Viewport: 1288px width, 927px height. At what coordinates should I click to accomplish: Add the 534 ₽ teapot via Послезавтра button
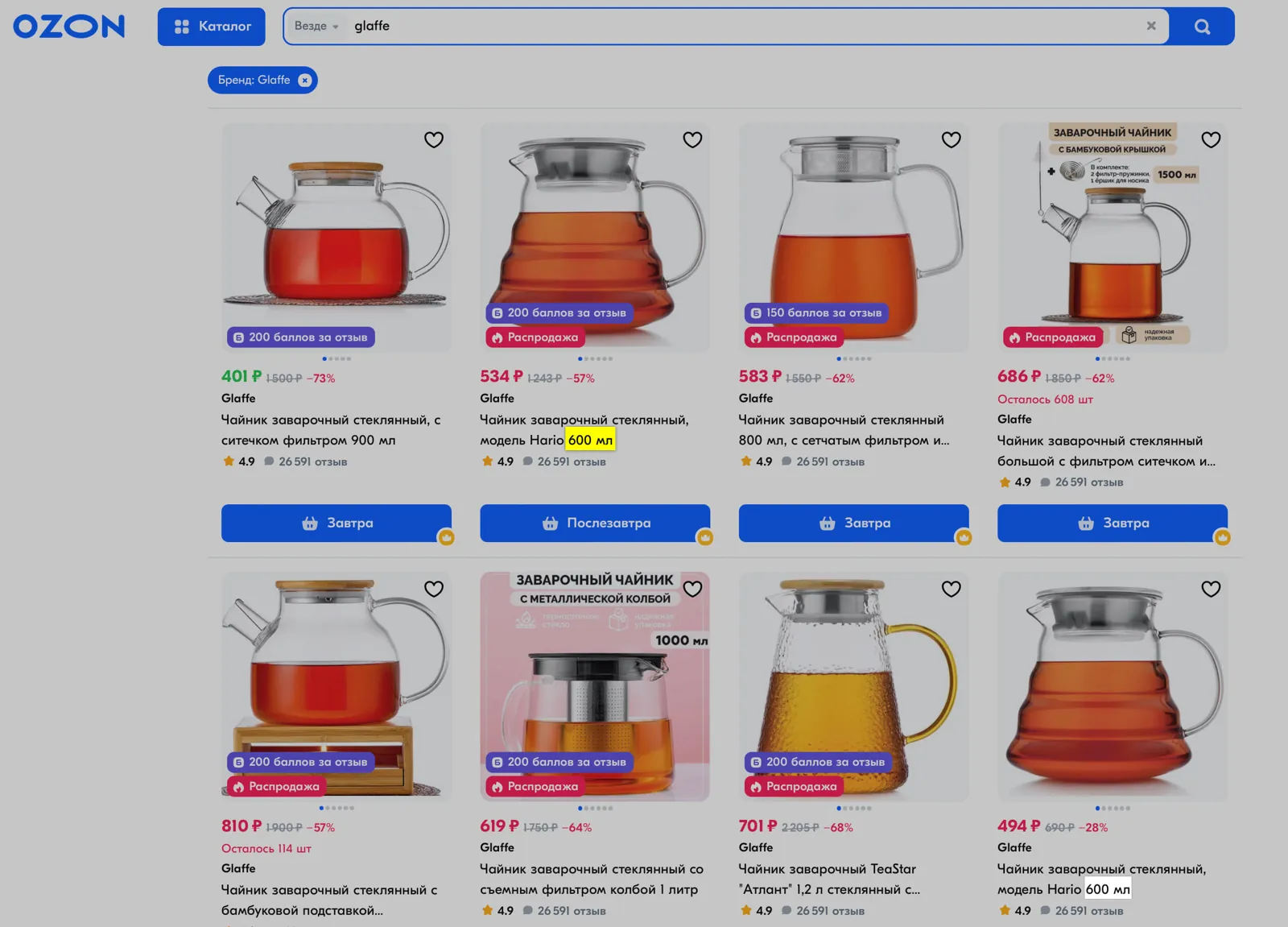[595, 524]
